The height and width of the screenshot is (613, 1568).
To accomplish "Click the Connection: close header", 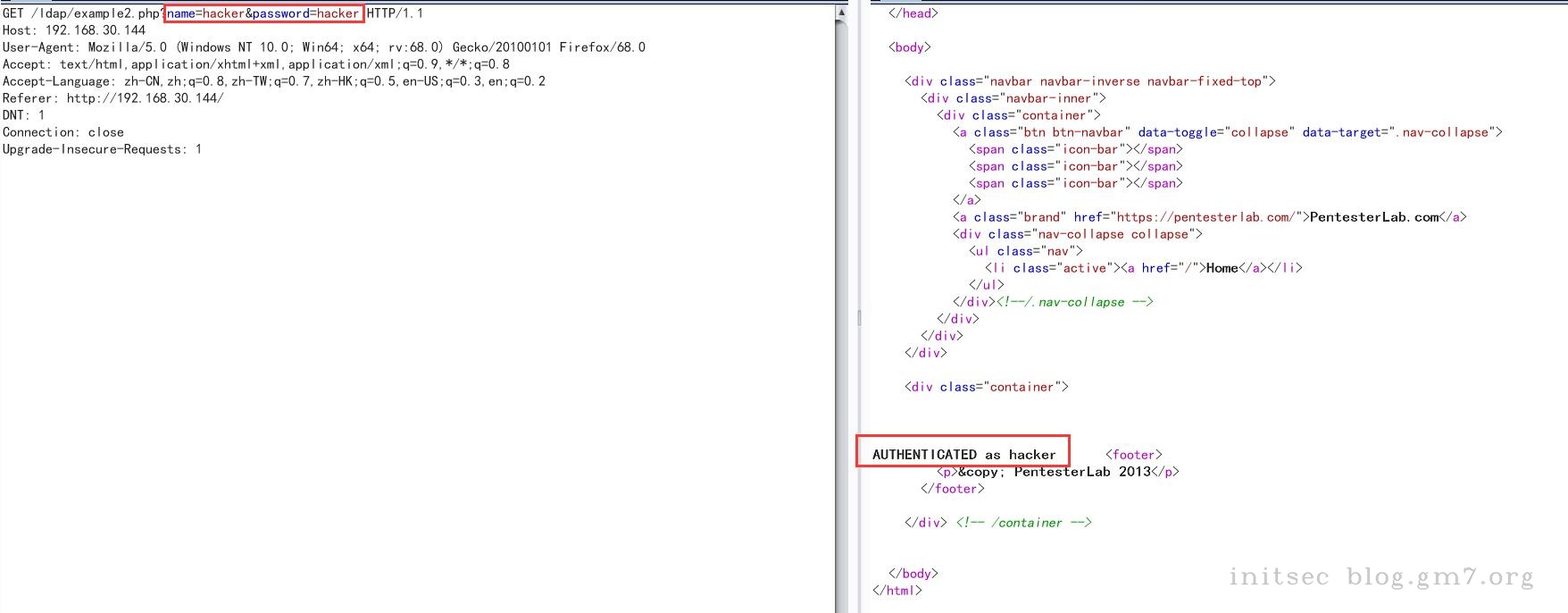I will pyautogui.click(x=63, y=132).
